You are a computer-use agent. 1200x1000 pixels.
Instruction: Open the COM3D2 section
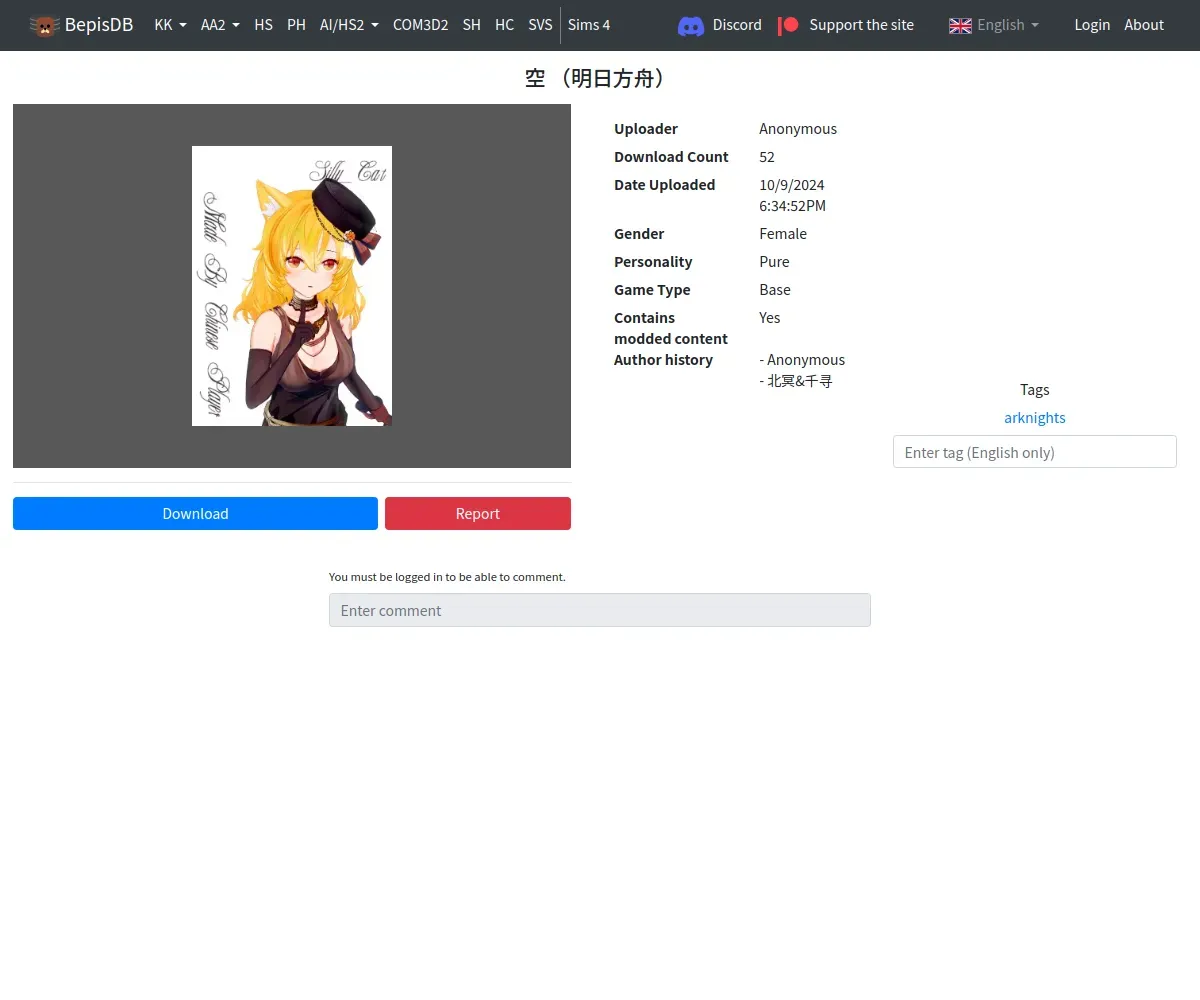pos(420,25)
